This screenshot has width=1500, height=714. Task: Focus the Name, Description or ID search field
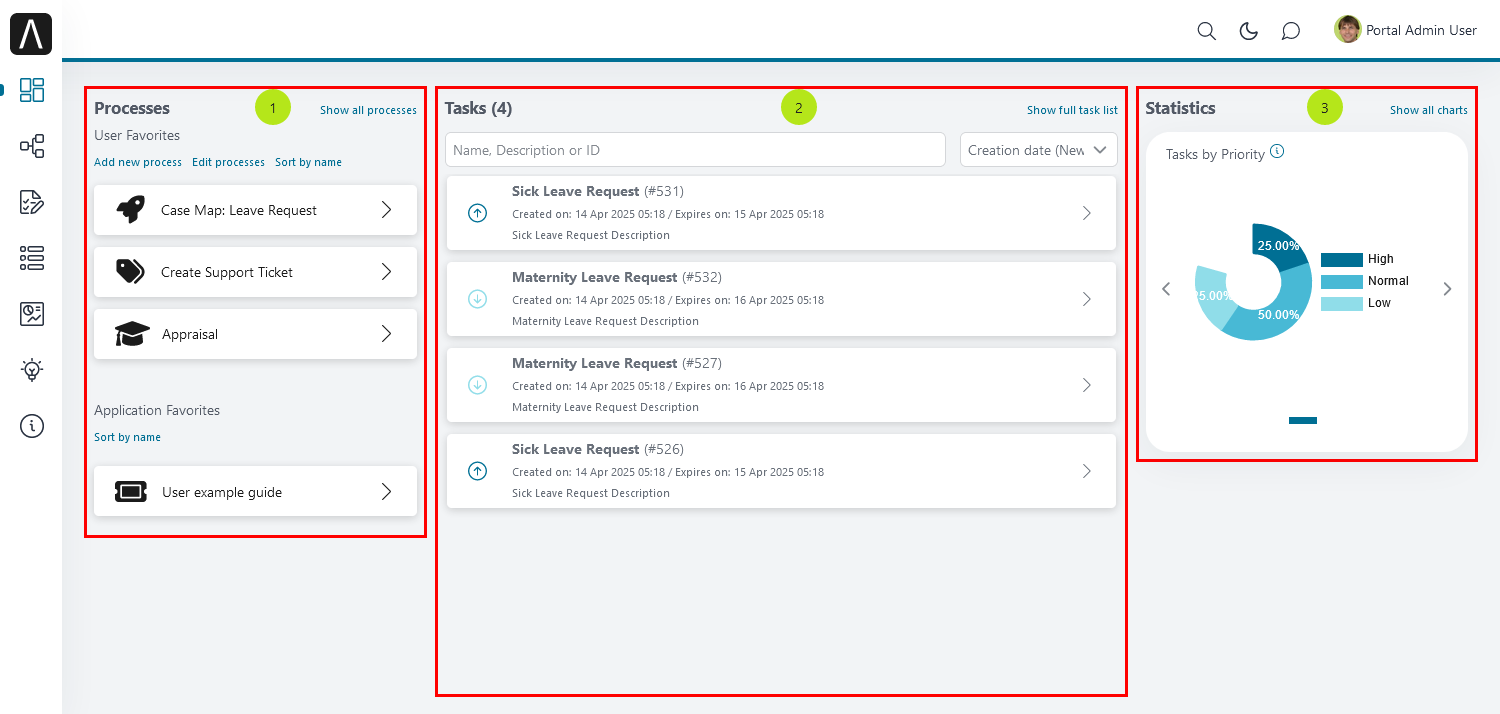(x=695, y=150)
